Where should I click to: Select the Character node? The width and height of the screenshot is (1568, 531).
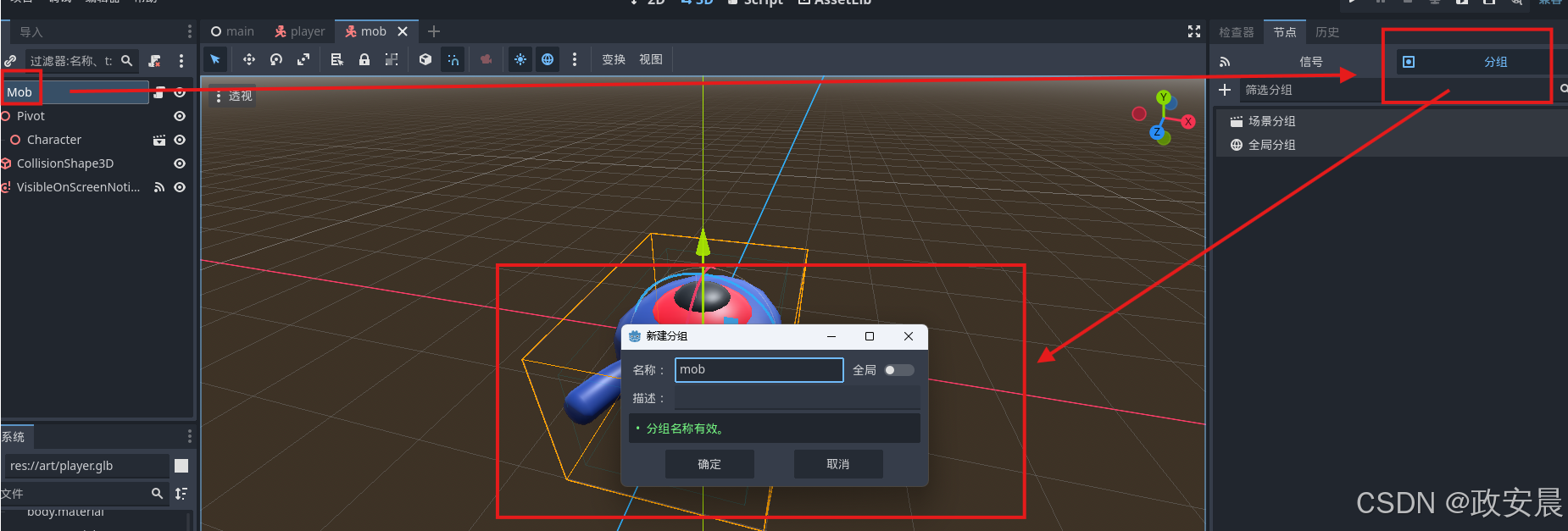point(54,140)
